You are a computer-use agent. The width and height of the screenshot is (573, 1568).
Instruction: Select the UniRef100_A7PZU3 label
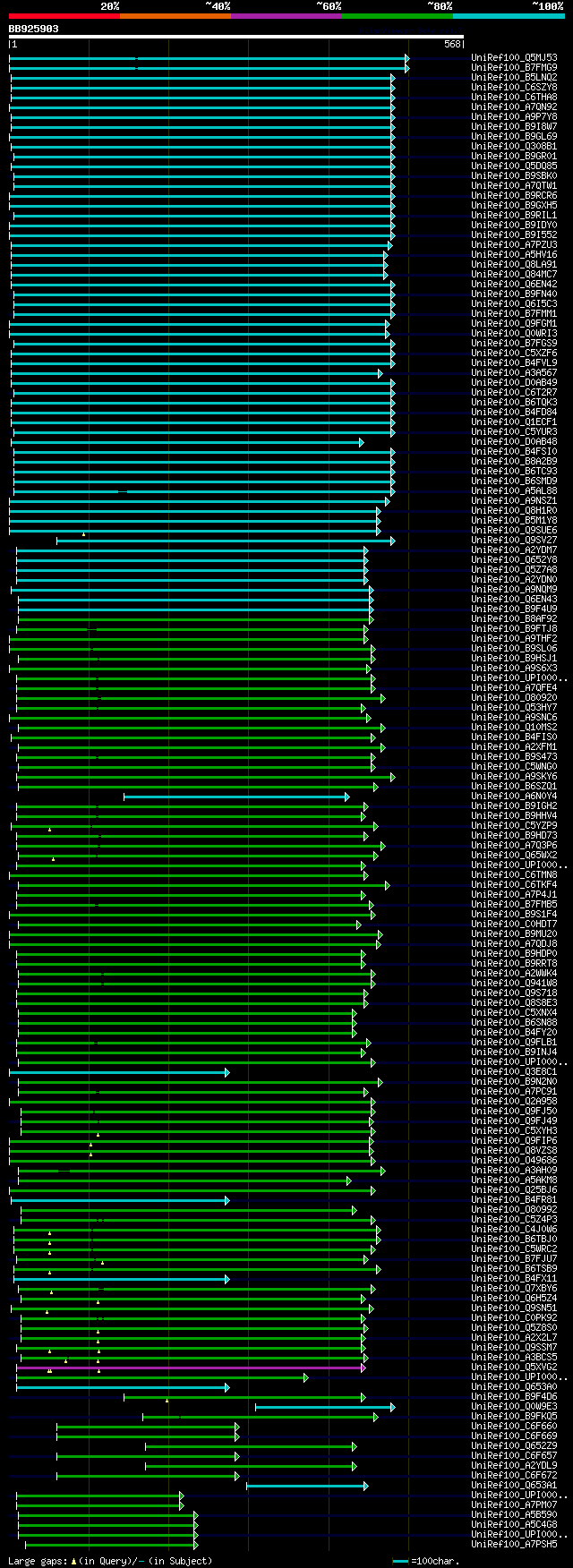tap(514, 245)
